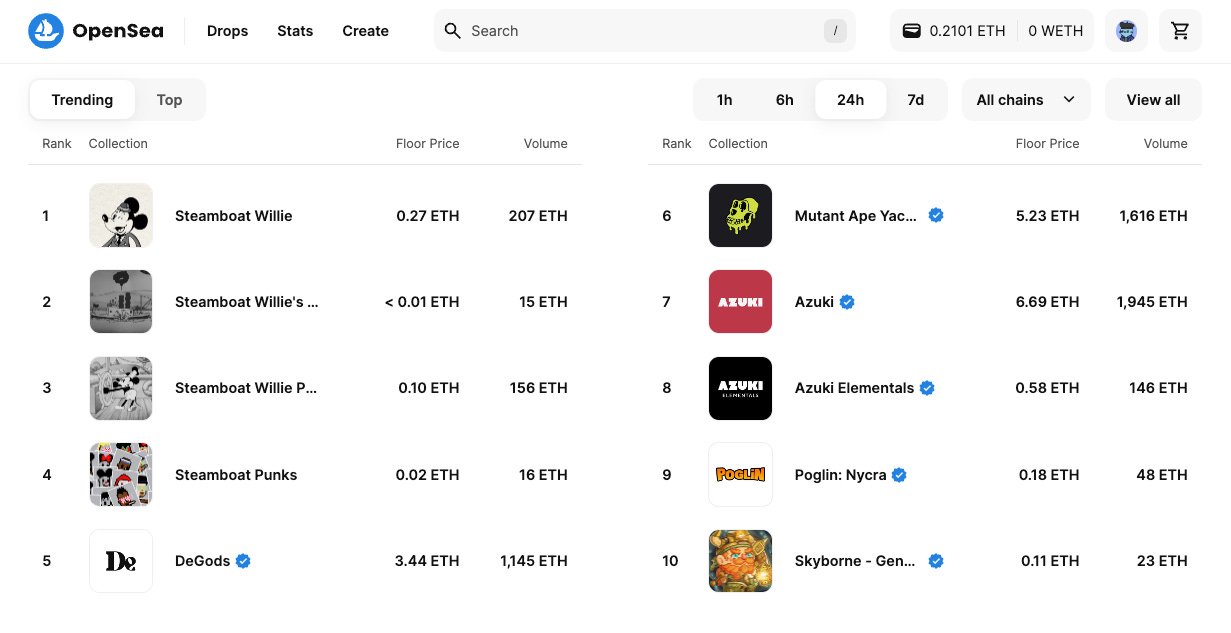Open the DeGods collection name
This screenshot has height=633, width=1231.
tap(203, 561)
